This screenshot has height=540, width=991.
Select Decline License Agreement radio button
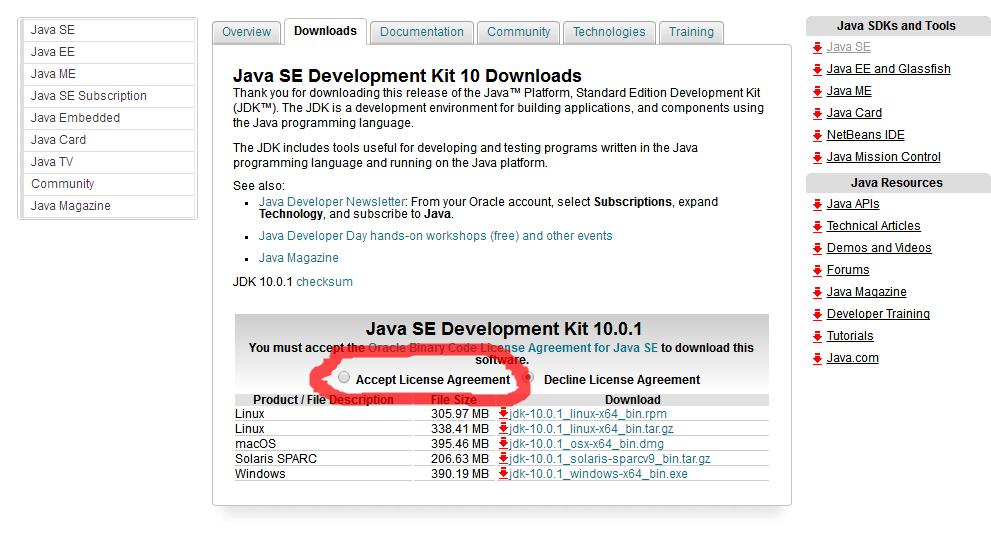coord(529,377)
